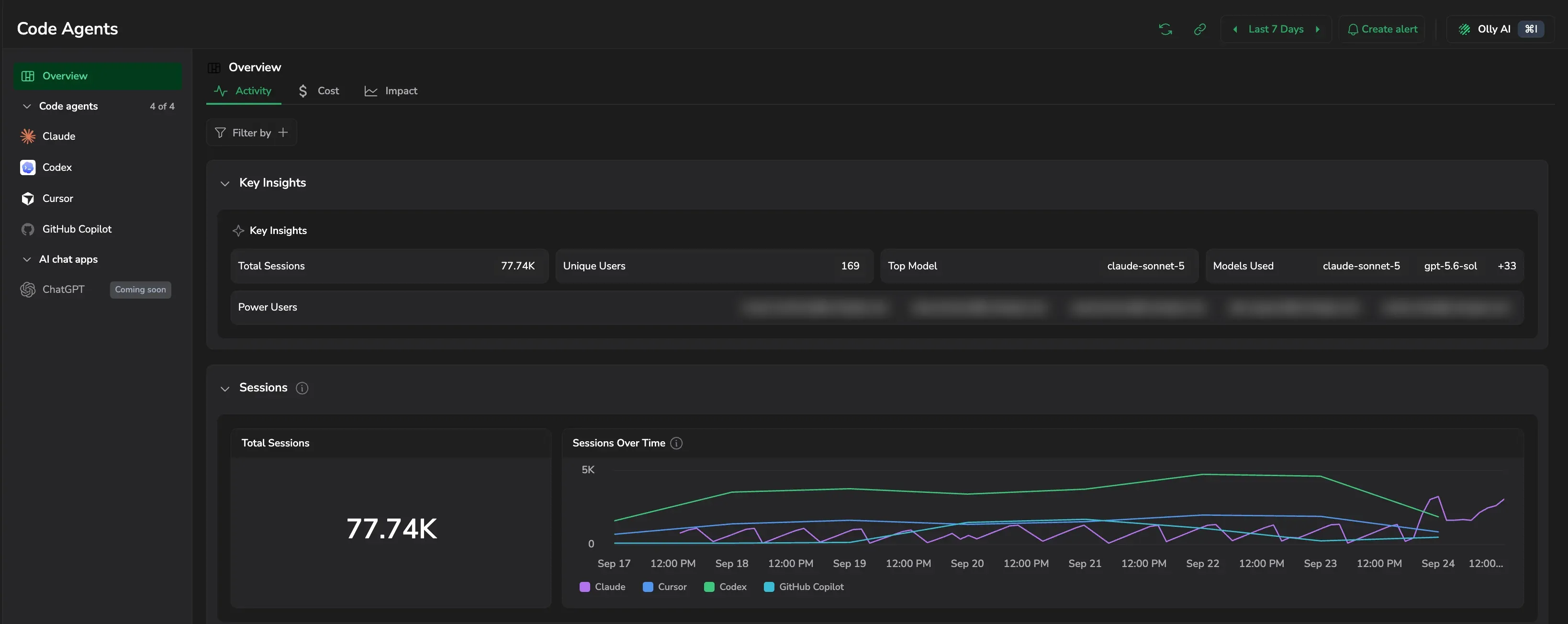Click the Overview sidebar grid icon
The image size is (1568, 624).
click(x=28, y=76)
